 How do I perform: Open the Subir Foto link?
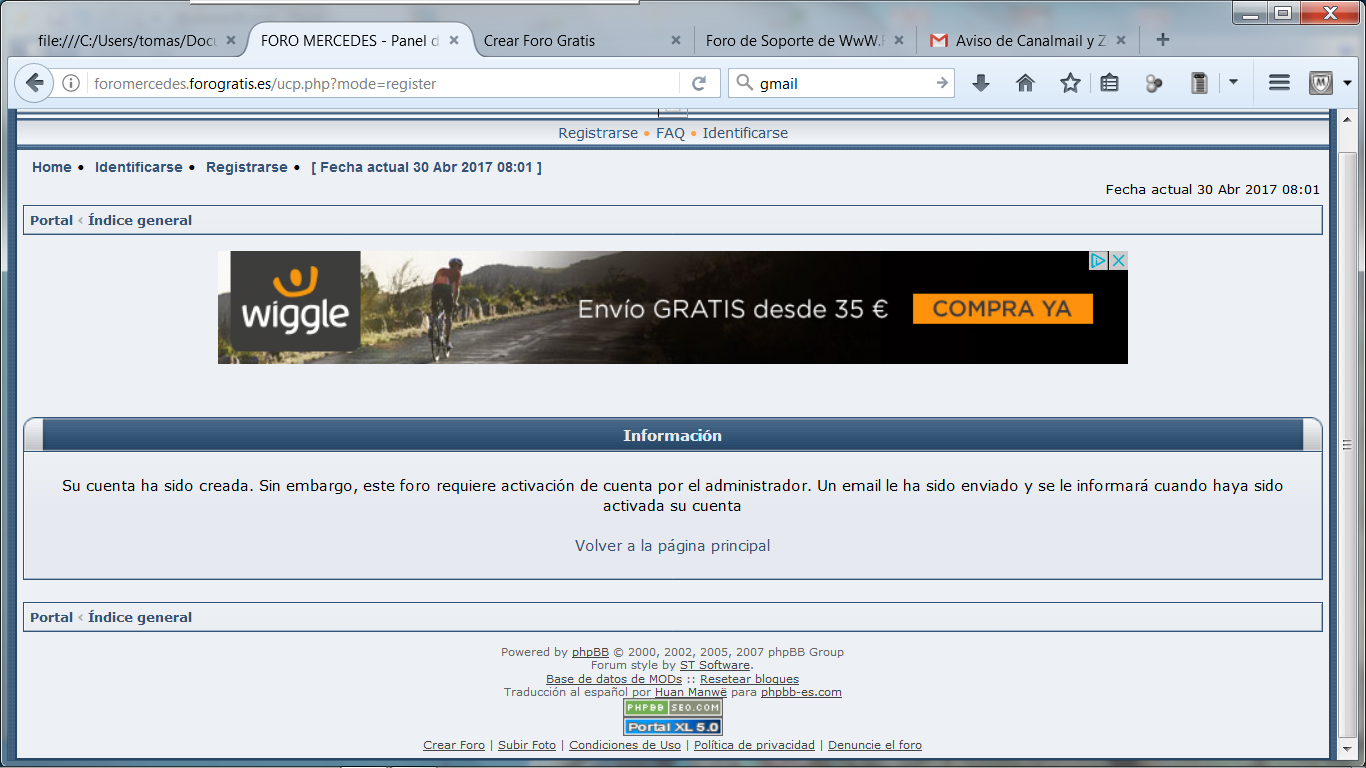click(527, 745)
